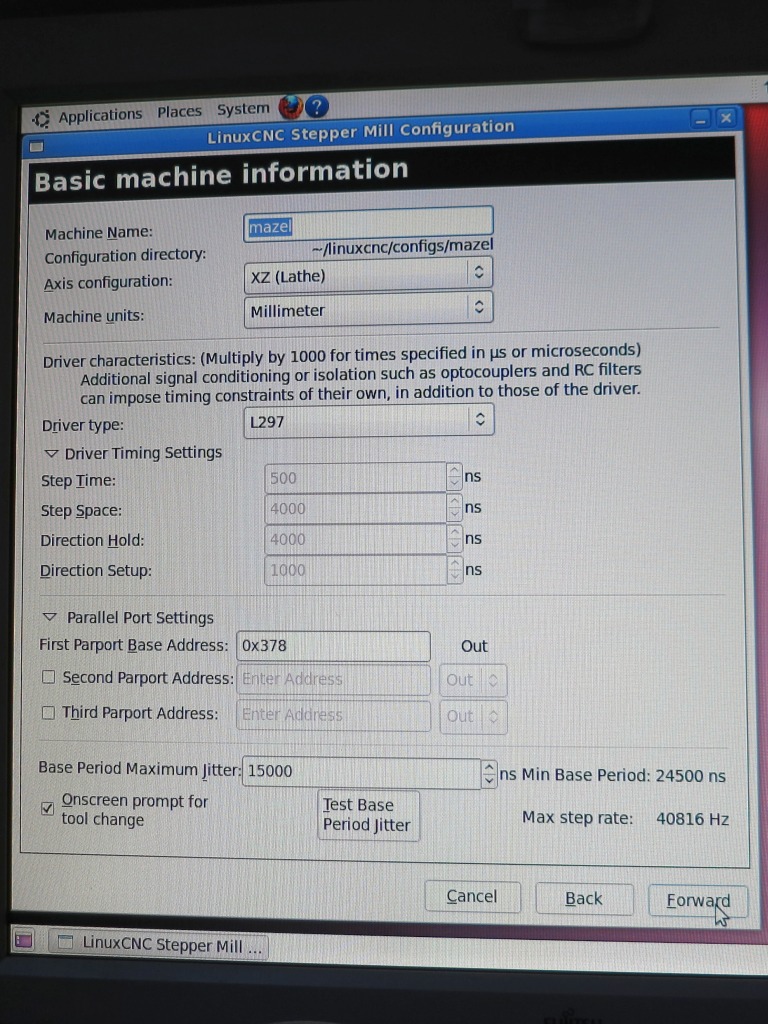Toggle Onscreen prompt for tool change
Screen dimensions: 768x1024
[x=47, y=808]
